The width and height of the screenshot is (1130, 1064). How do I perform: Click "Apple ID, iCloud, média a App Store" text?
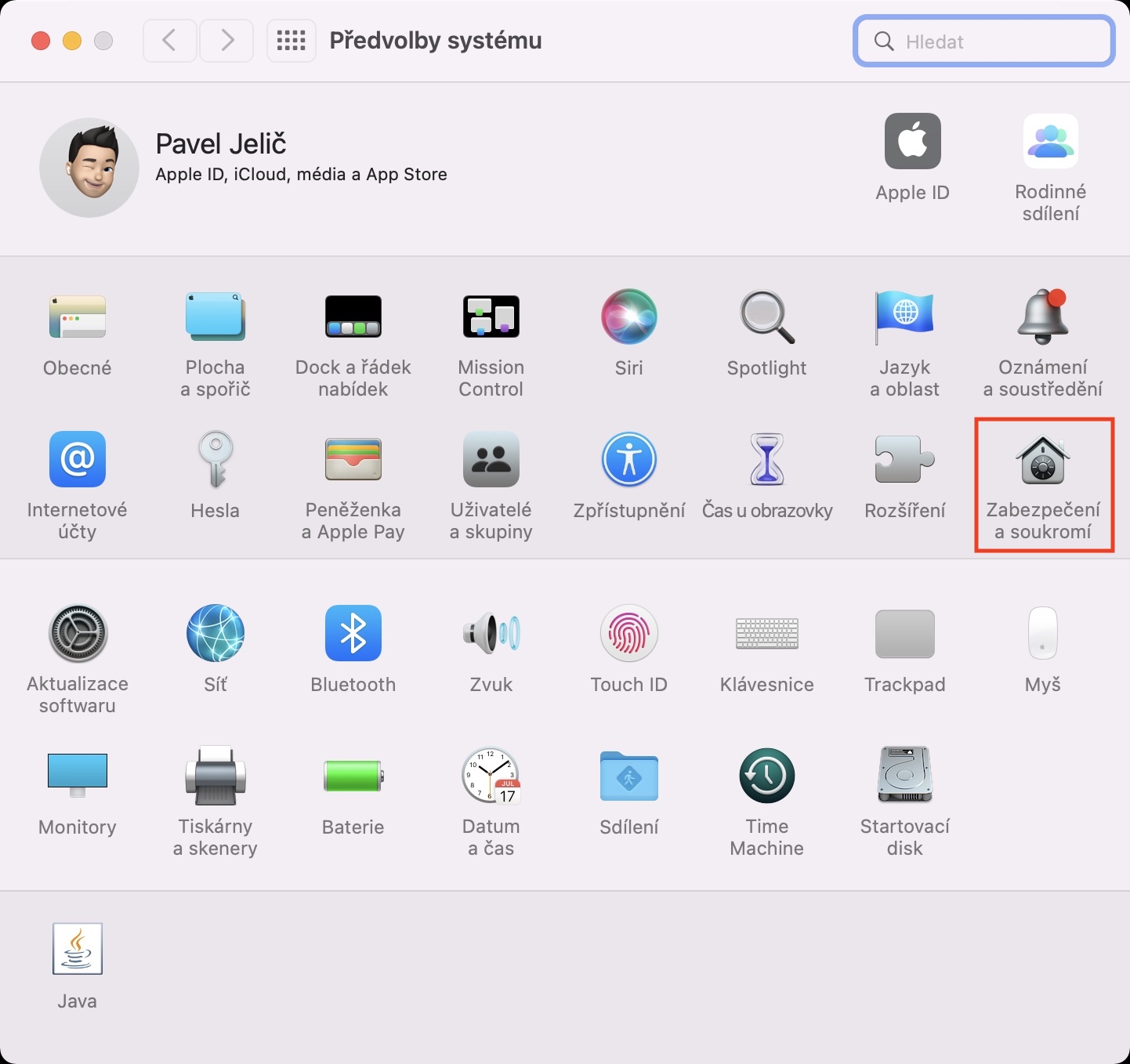pyautogui.click(x=302, y=175)
